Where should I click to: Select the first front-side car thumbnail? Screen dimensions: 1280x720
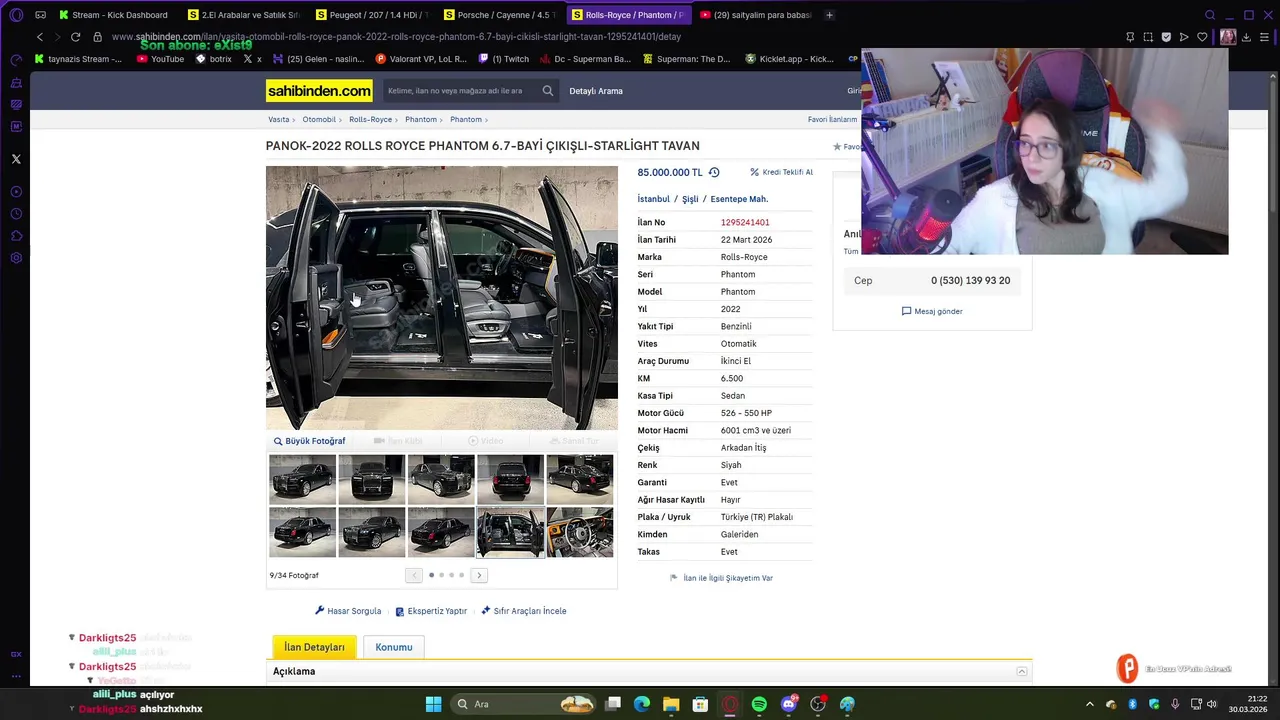tap(302, 479)
